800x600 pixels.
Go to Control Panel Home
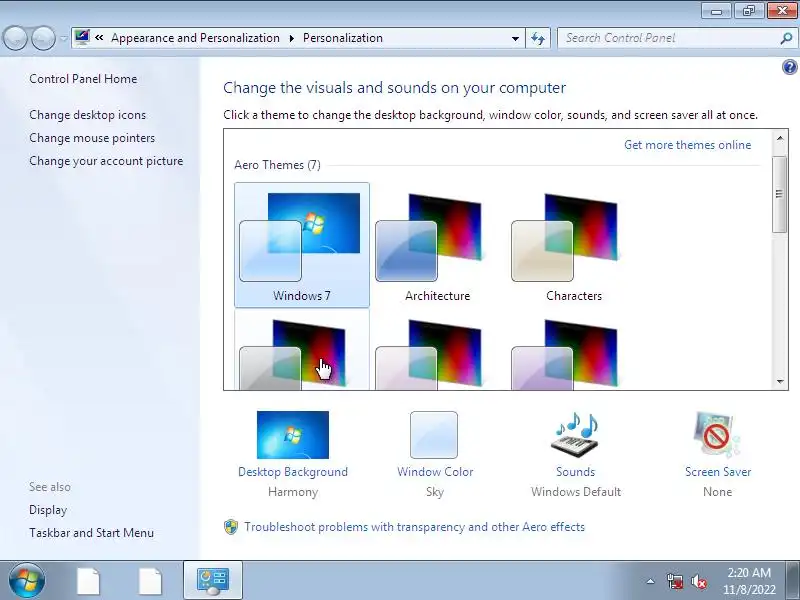[83, 79]
